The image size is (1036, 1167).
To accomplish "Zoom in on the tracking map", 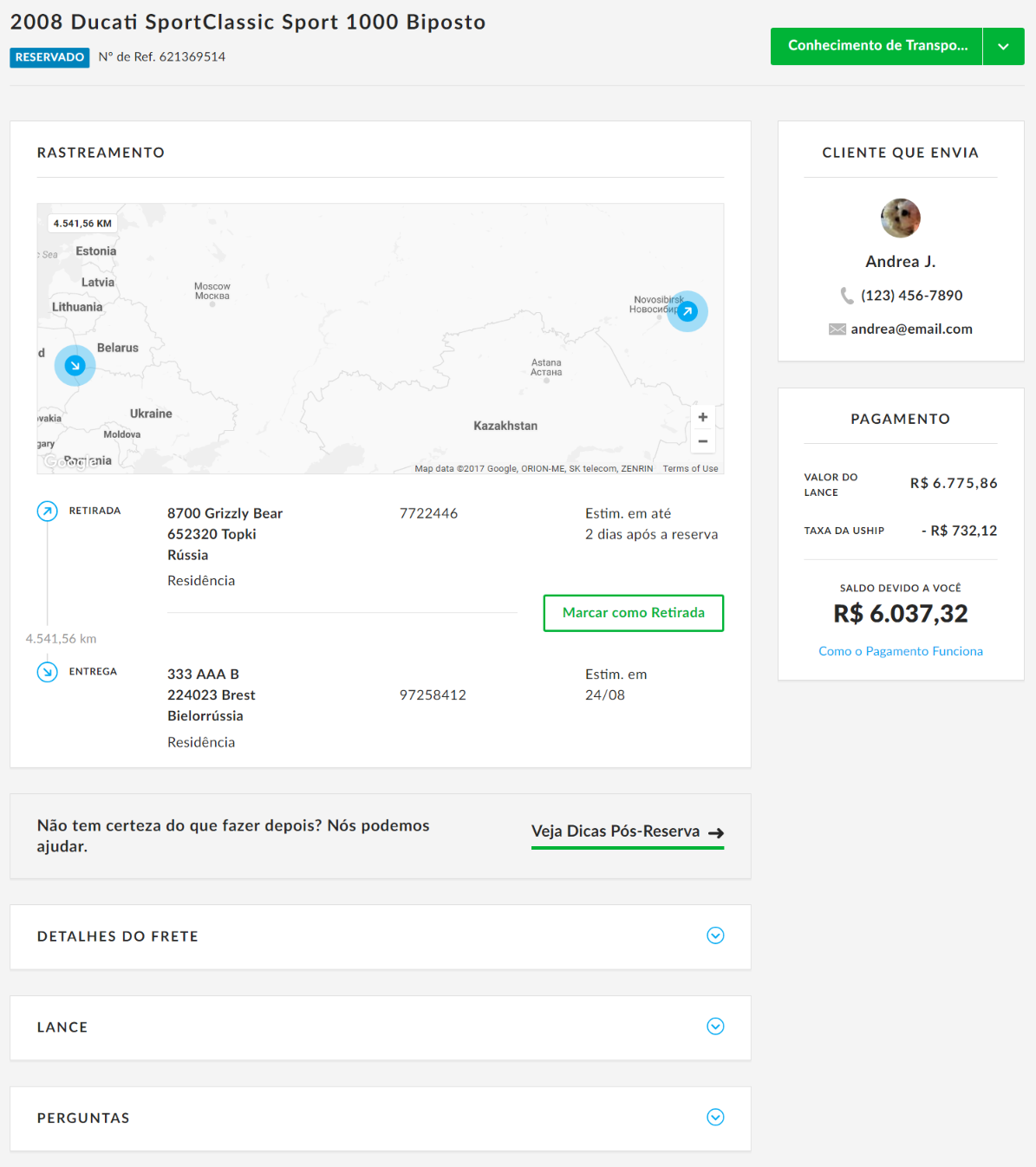I will 702,417.
